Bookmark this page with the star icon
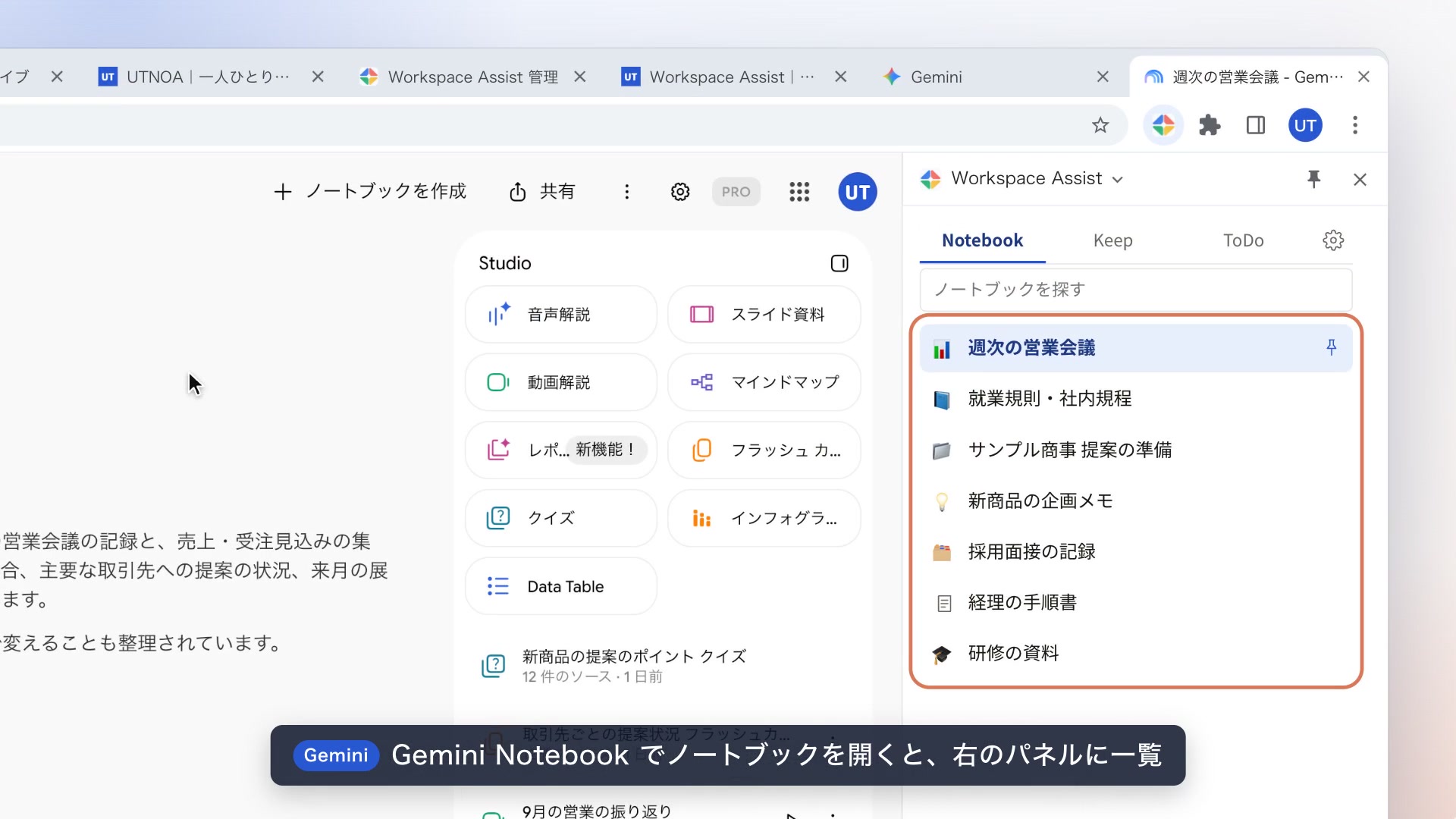1456x819 pixels. pyautogui.click(x=1100, y=125)
